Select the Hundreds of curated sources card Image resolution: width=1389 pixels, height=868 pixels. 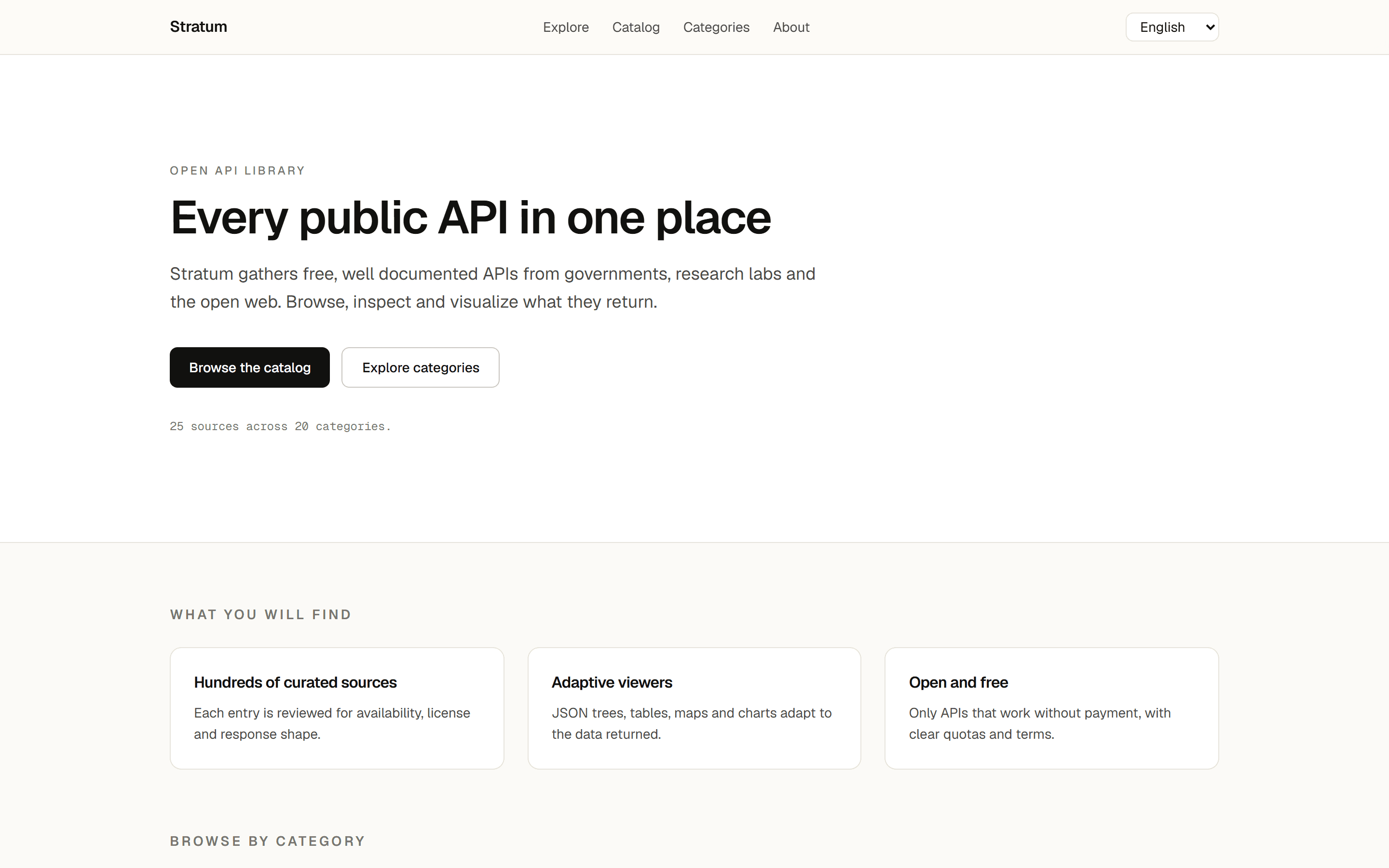(x=337, y=708)
